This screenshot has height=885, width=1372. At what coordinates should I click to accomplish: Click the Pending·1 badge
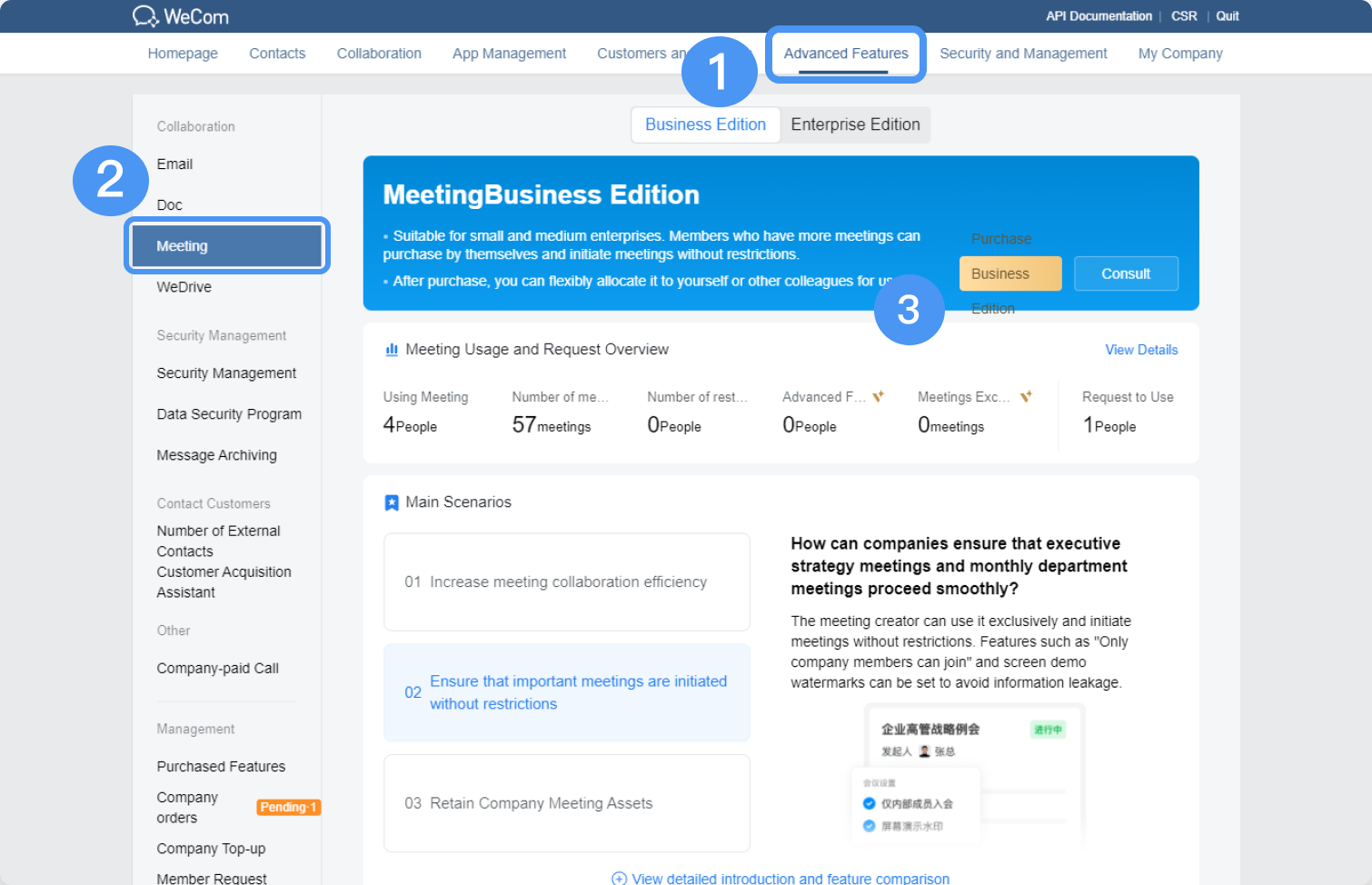point(289,808)
